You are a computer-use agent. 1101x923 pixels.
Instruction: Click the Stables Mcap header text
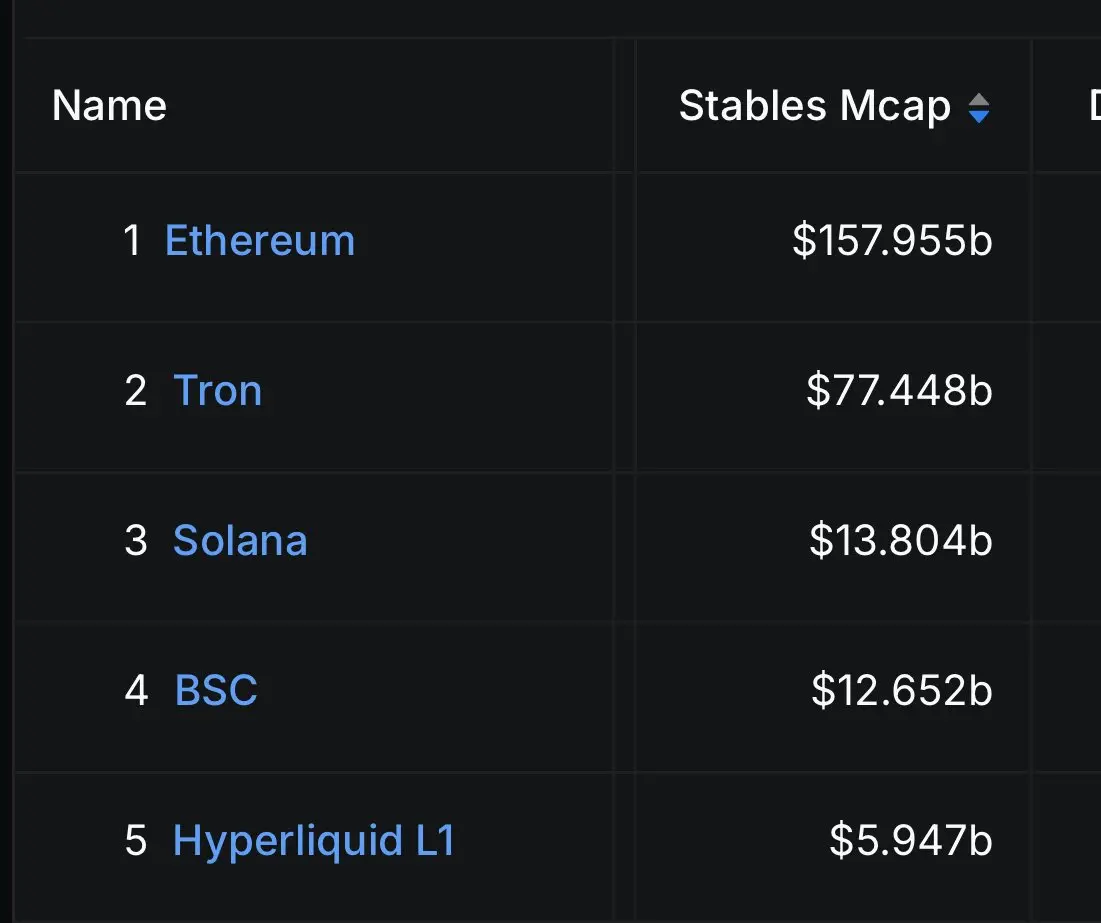pos(815,106)
